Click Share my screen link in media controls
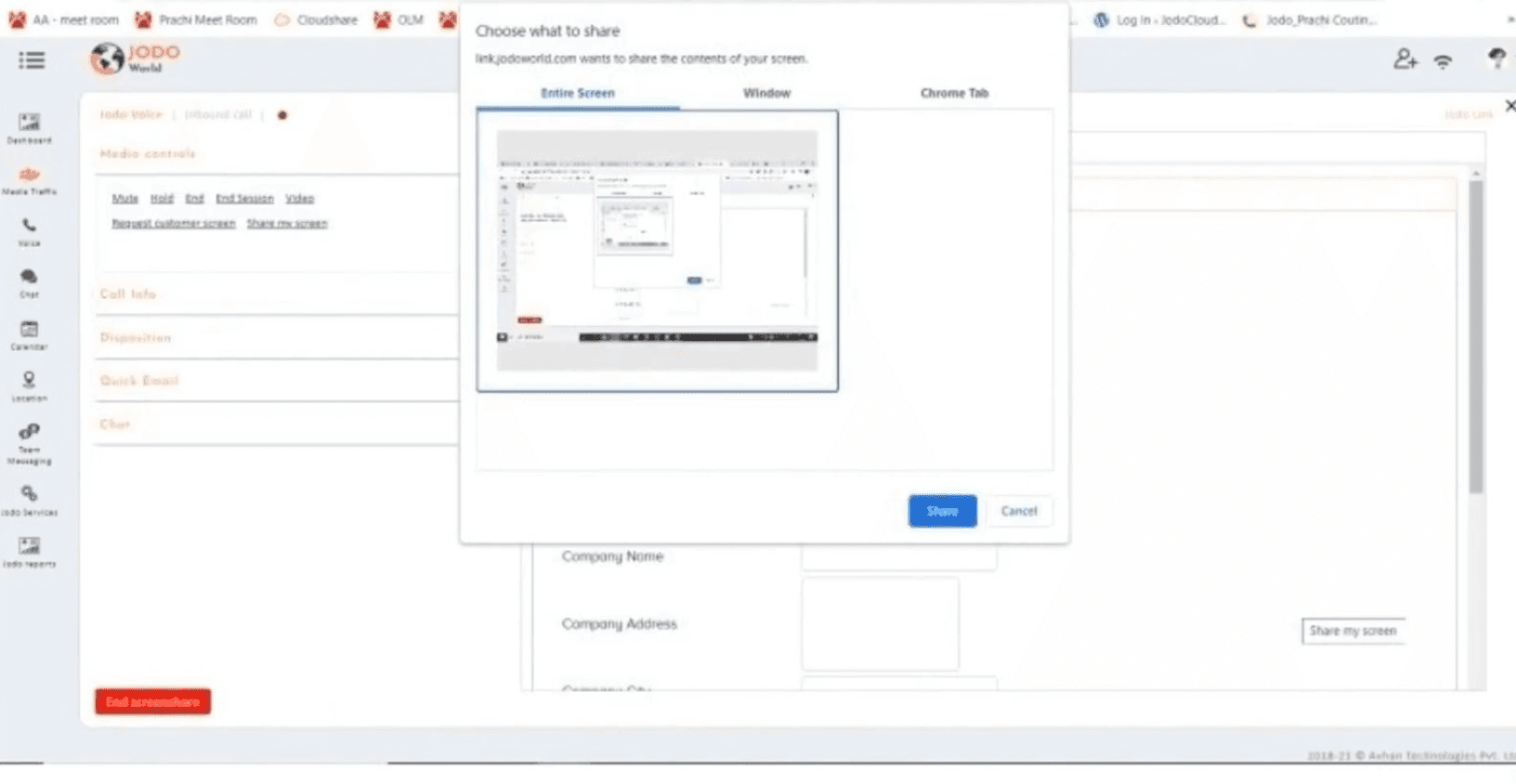Image resolution: width=1516 pixels, height=784 pixels. coord(287,223)
